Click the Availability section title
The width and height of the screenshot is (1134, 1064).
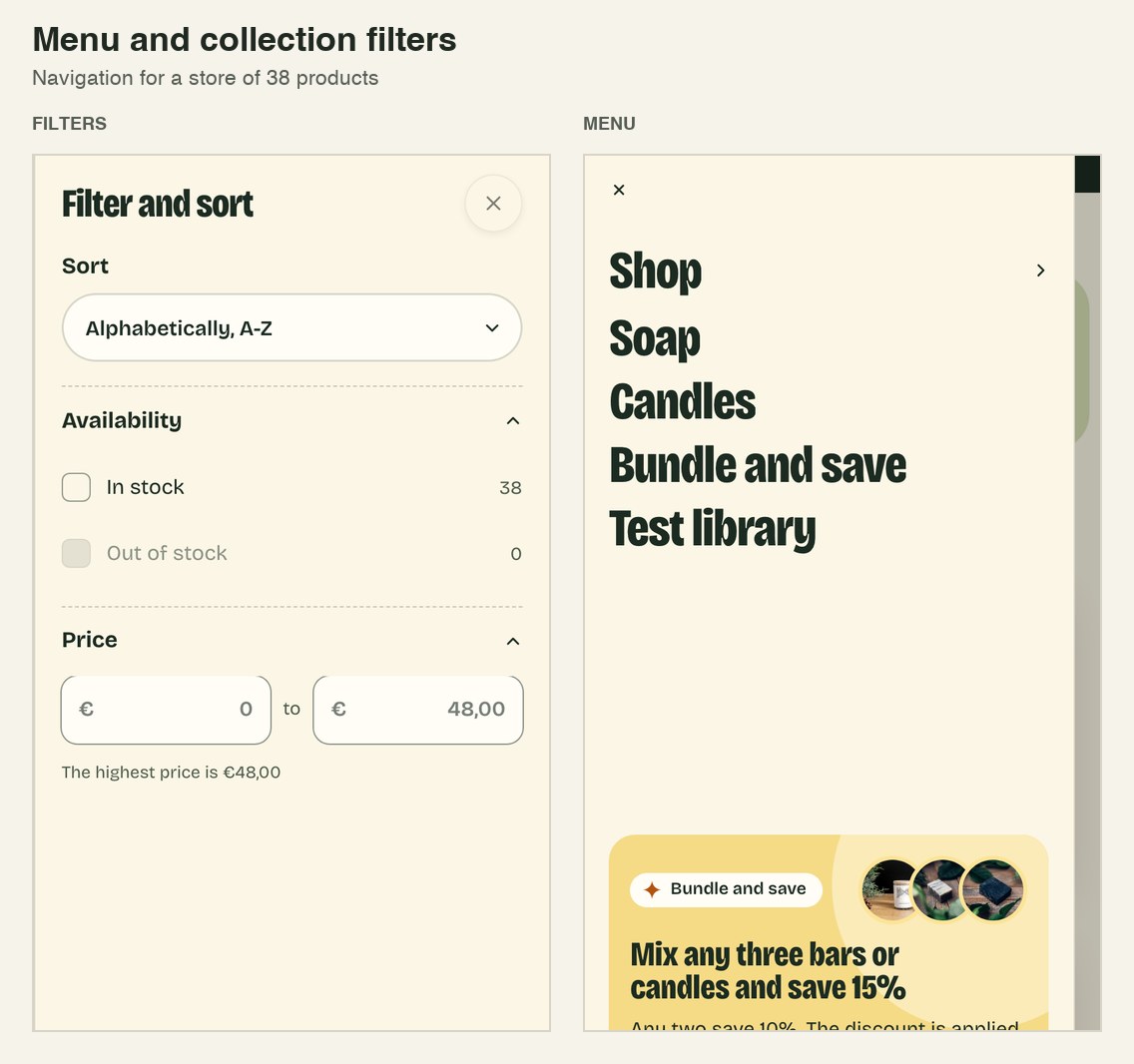tap(122, 420)
